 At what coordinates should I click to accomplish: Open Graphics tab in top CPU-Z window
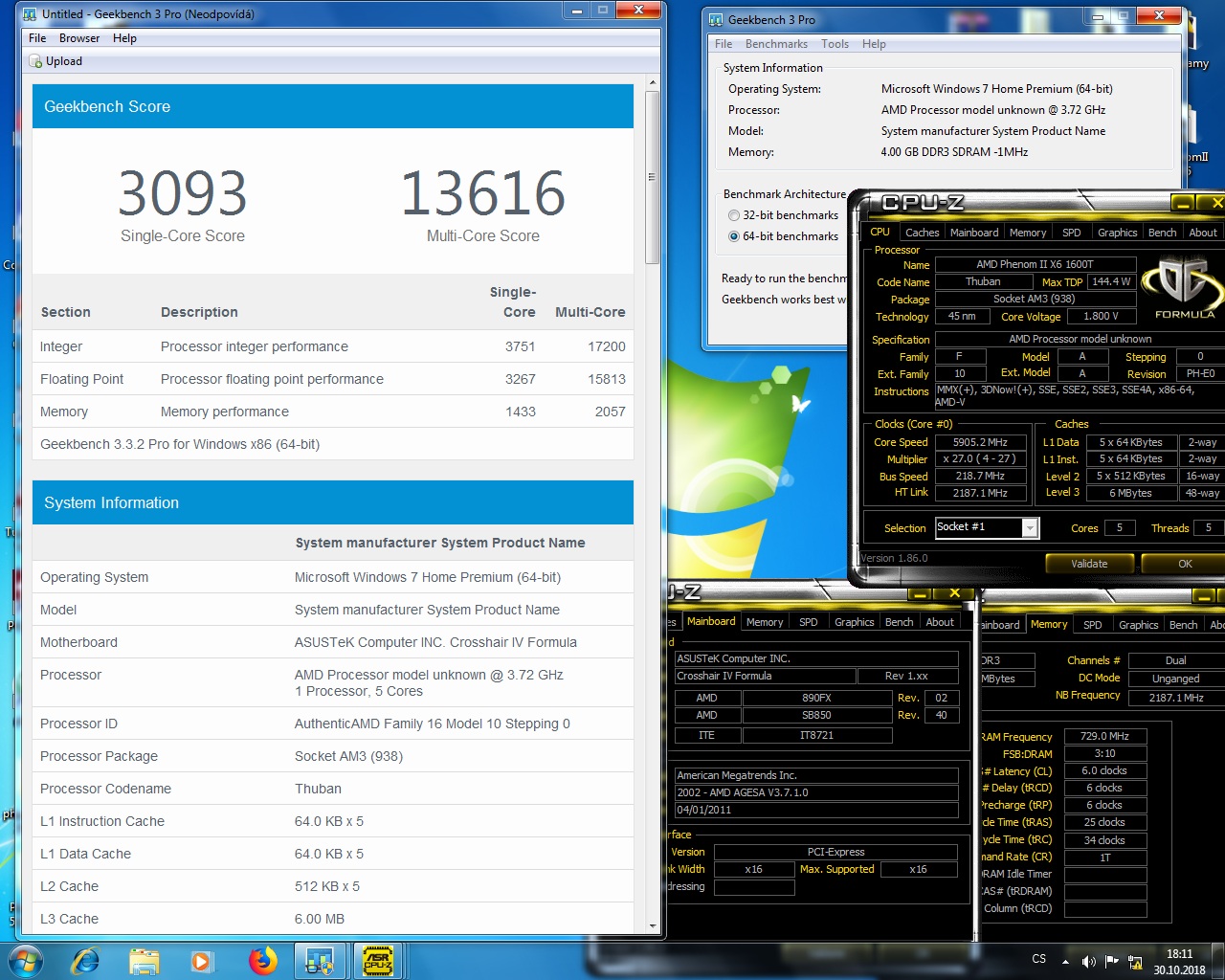(1117, 233)
